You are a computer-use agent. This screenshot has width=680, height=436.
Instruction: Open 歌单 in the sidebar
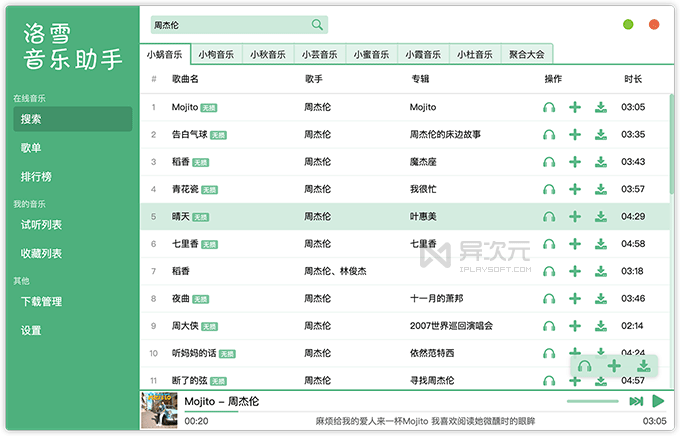(31, 148)
